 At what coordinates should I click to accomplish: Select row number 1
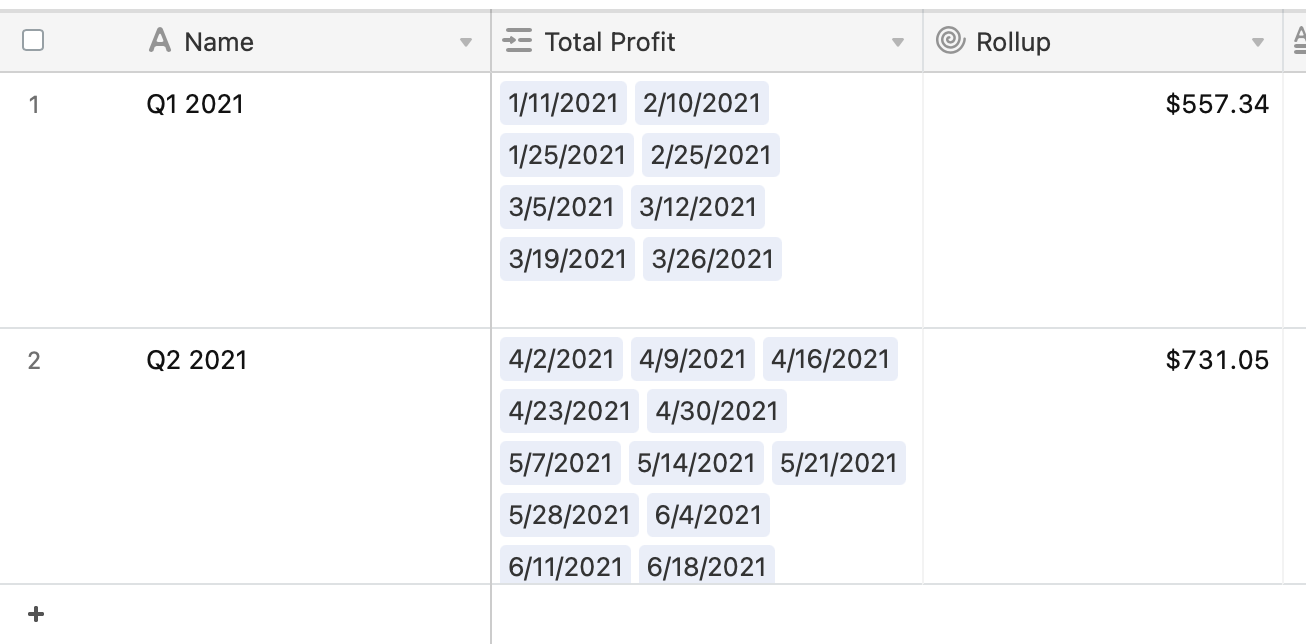[x=34, y=104]
